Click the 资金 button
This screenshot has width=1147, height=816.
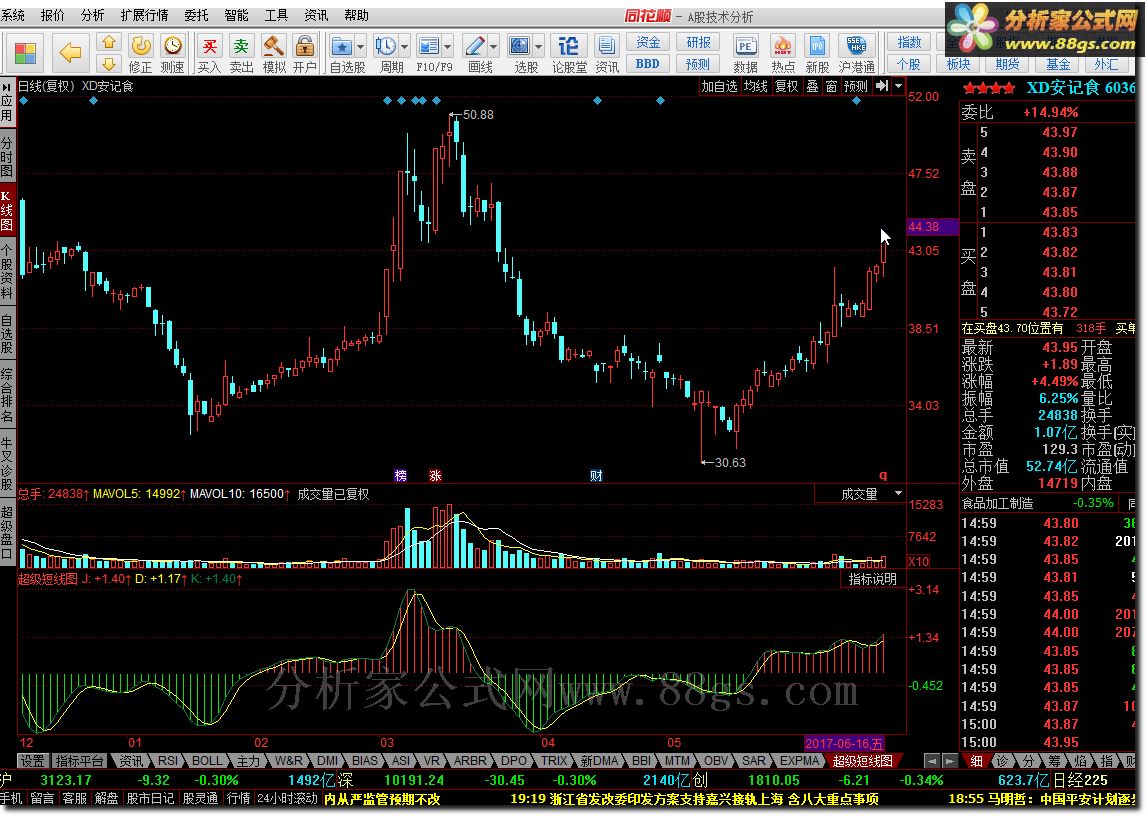point(647,42)
